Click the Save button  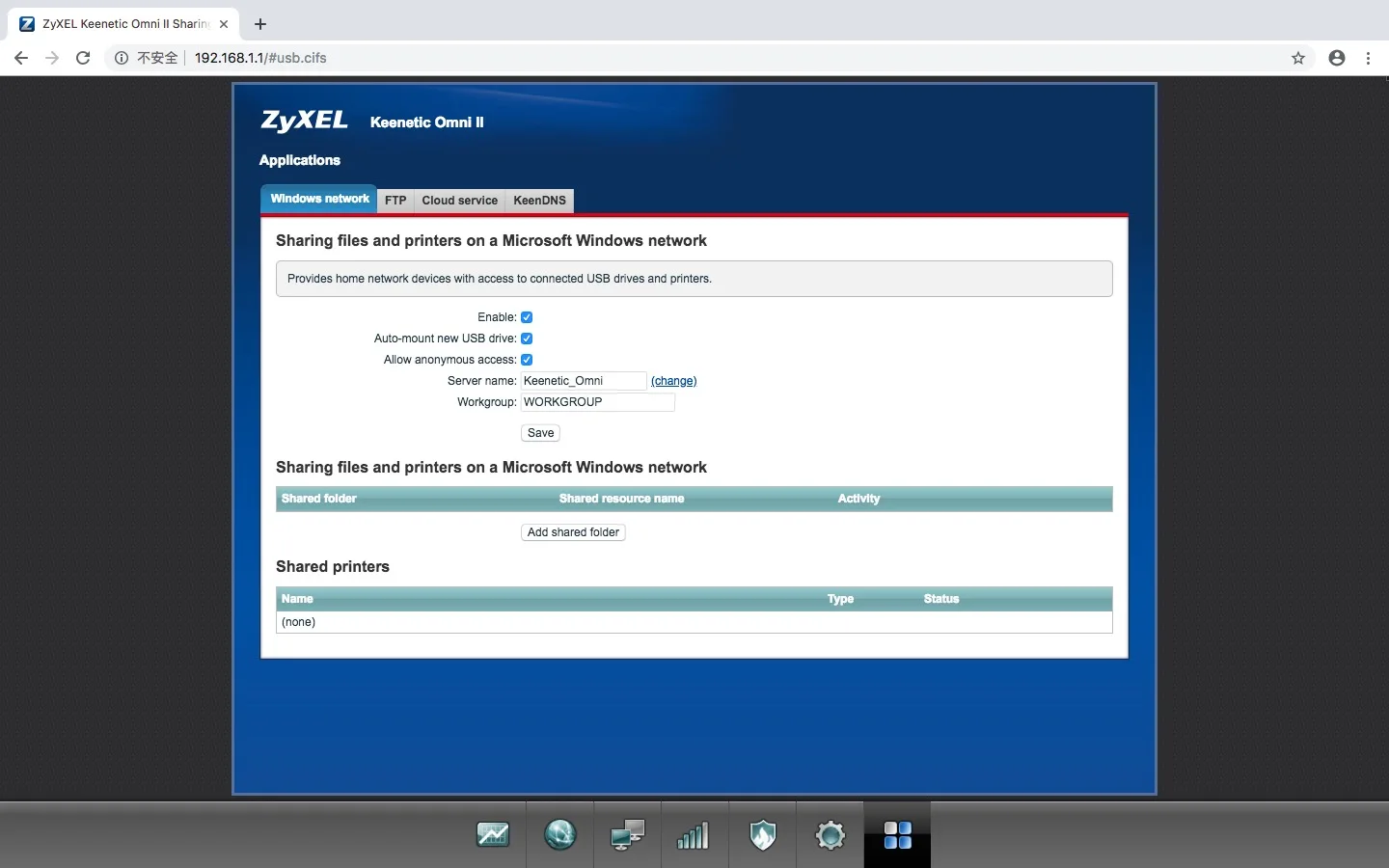coord(540,433)
